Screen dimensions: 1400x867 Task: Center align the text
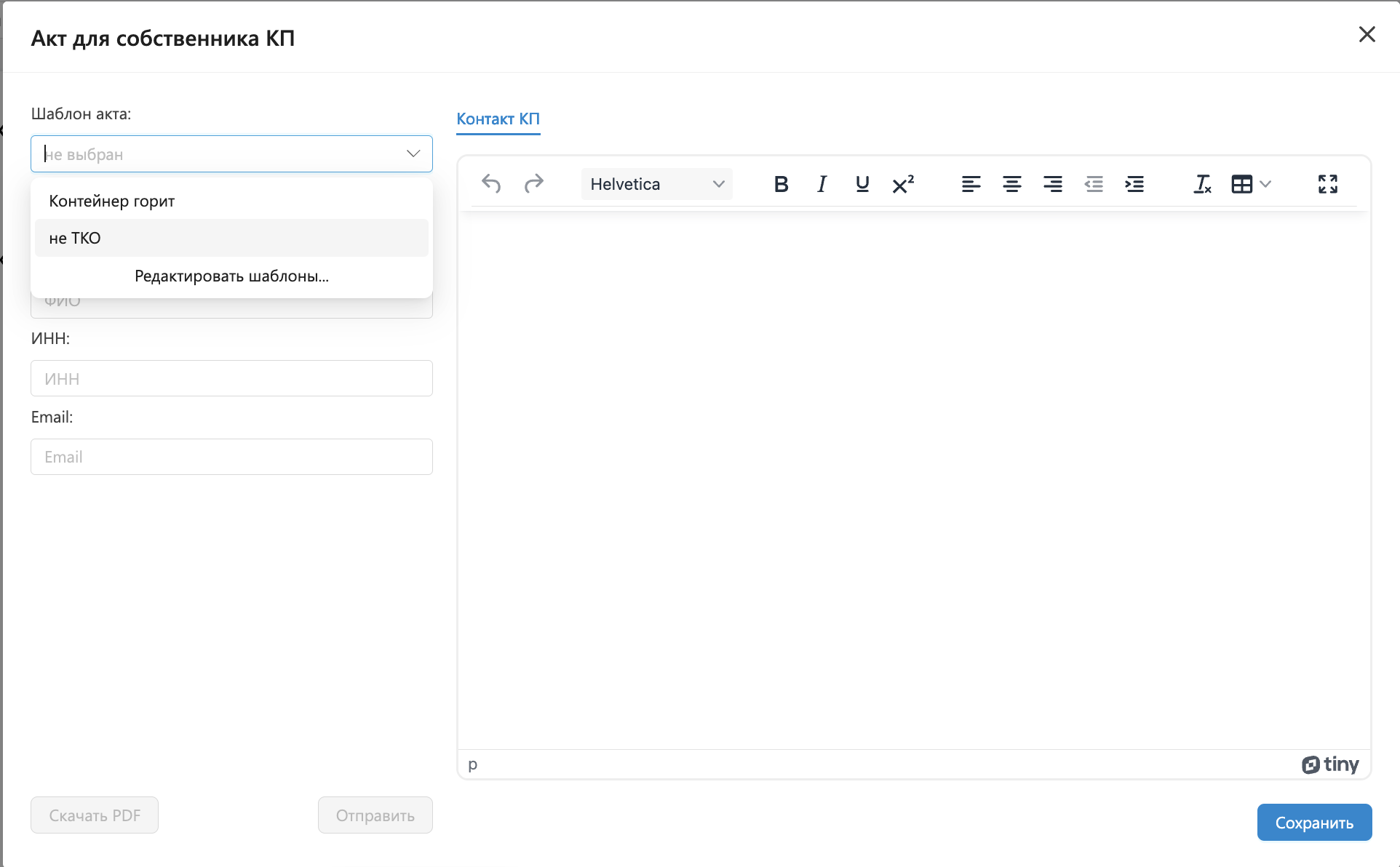pyautogui.click(x=1011, y=184)
